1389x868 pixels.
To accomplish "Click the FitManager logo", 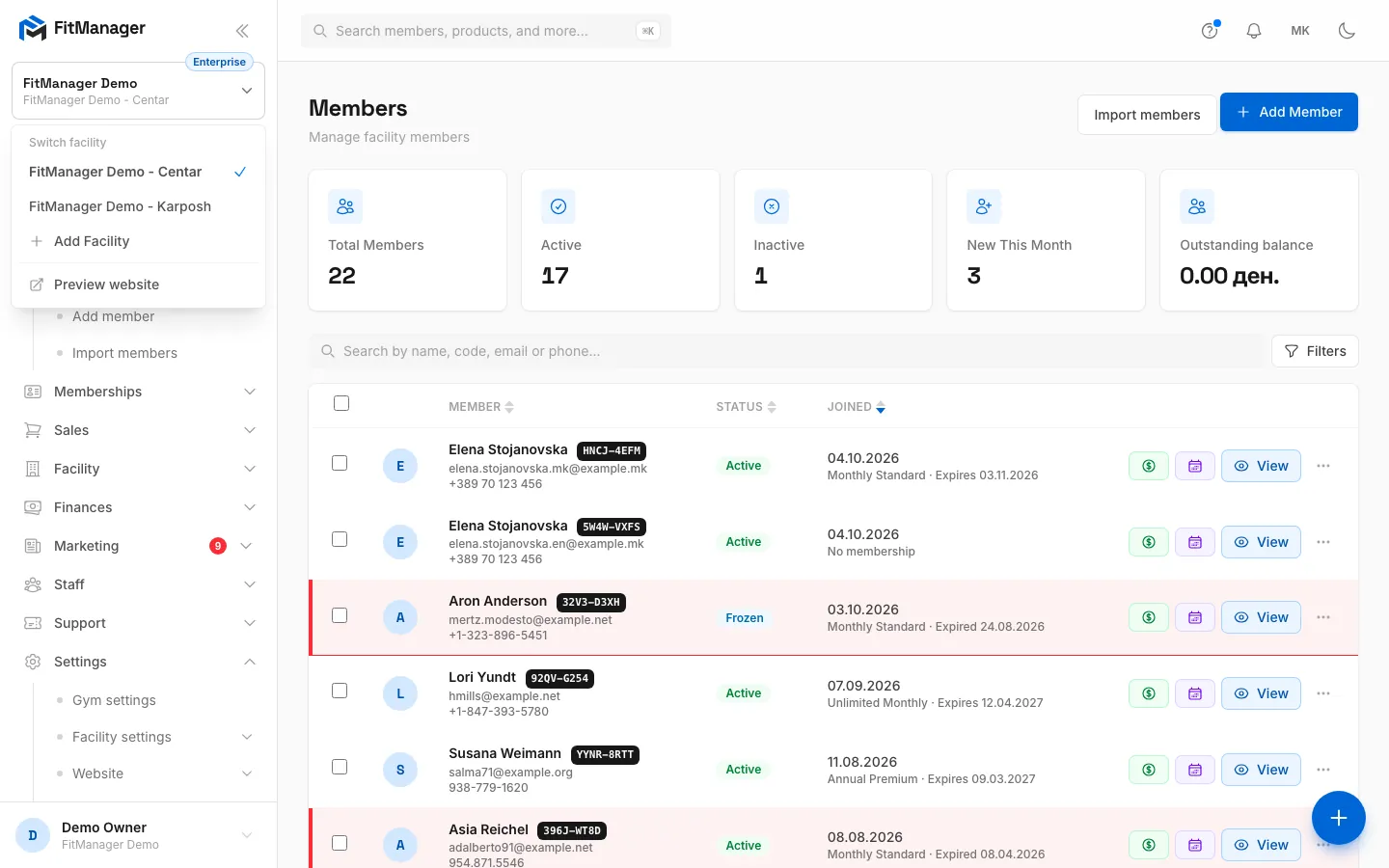I will (82, 29).
